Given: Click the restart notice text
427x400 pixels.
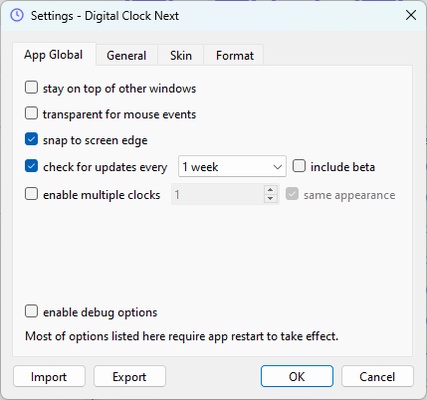Looking at the screenshot, I should click(x=182, y=336).
